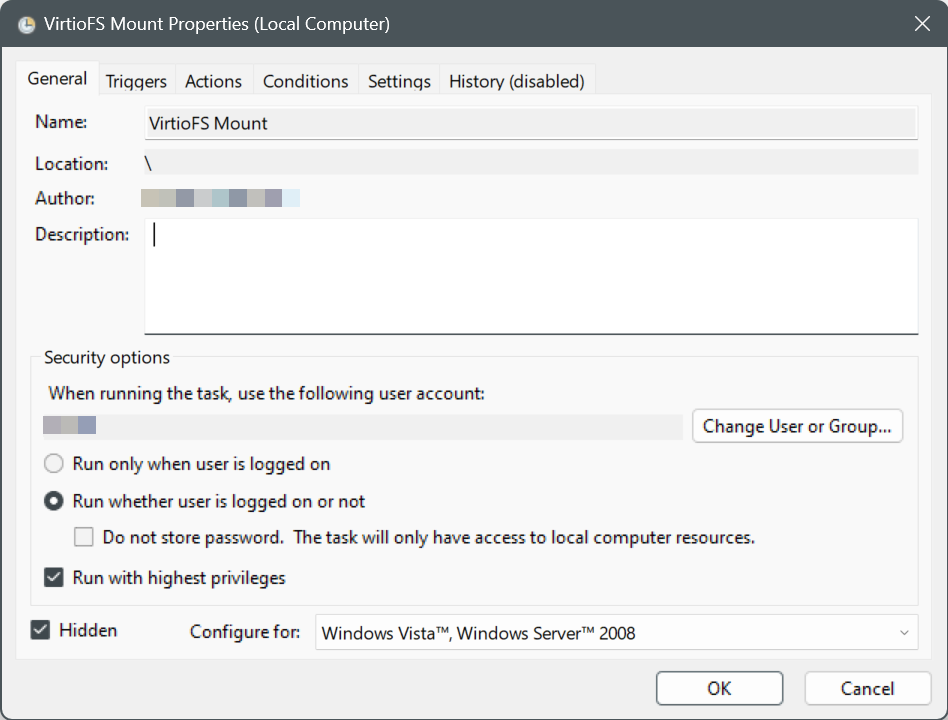Click Cancel to discard changes
948x720 pixels.
pos(867,688)
